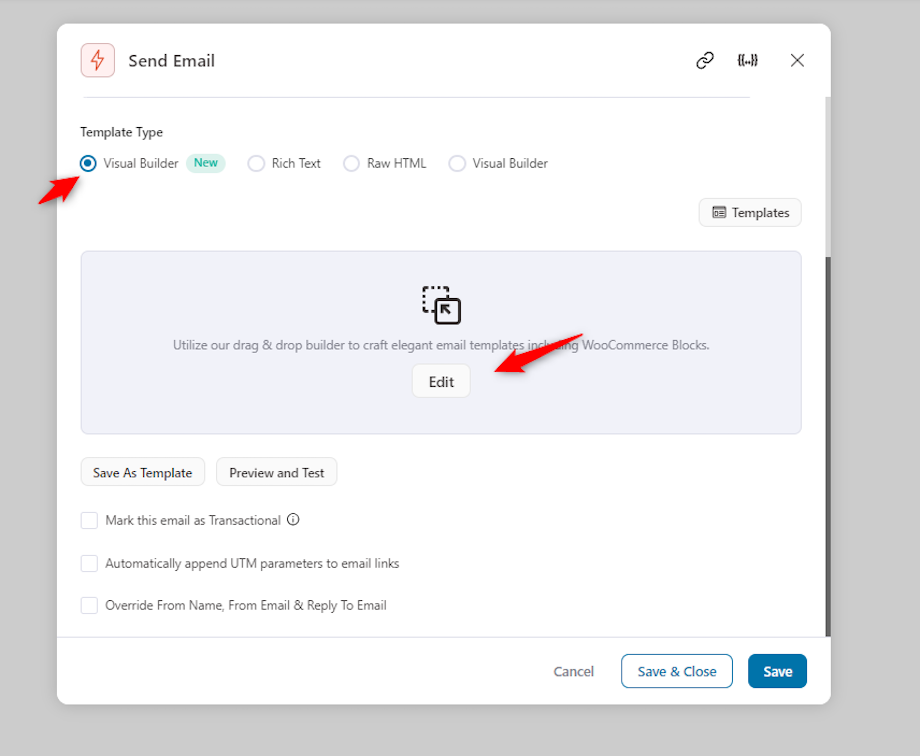The height and width of the screenshot is (756, 920).
Task: Open the Templates button
Action: click(x=750, y=212)
